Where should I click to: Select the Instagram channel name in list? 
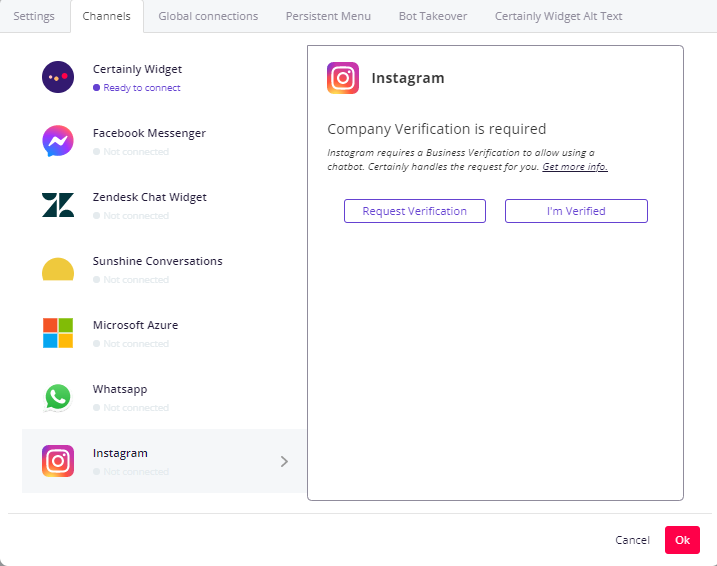tap(120, 453)
